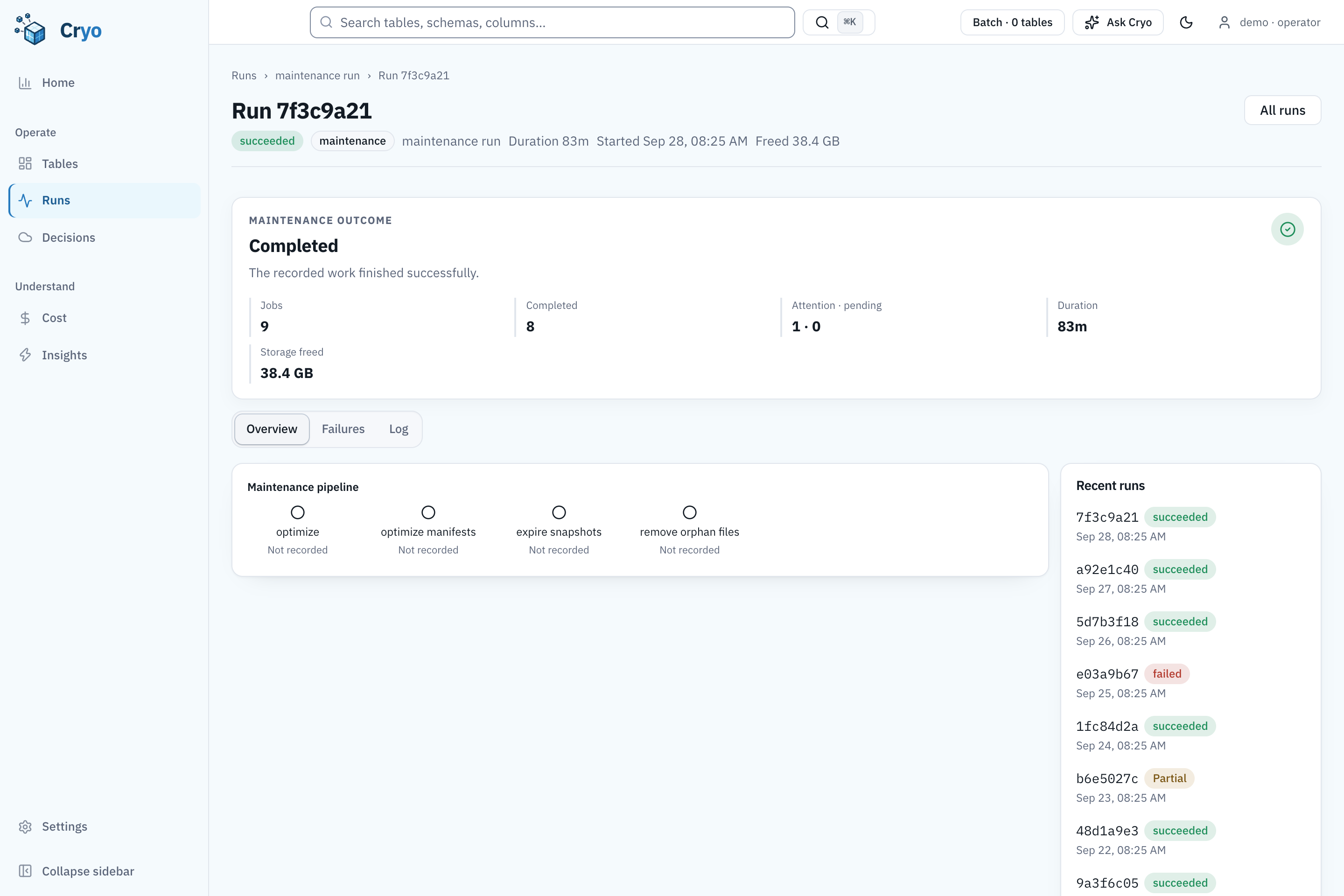The width and height of the screenshot is (1344, 896).
Task: Click the Ask Cryo sparkle button
Action: 1118,22
